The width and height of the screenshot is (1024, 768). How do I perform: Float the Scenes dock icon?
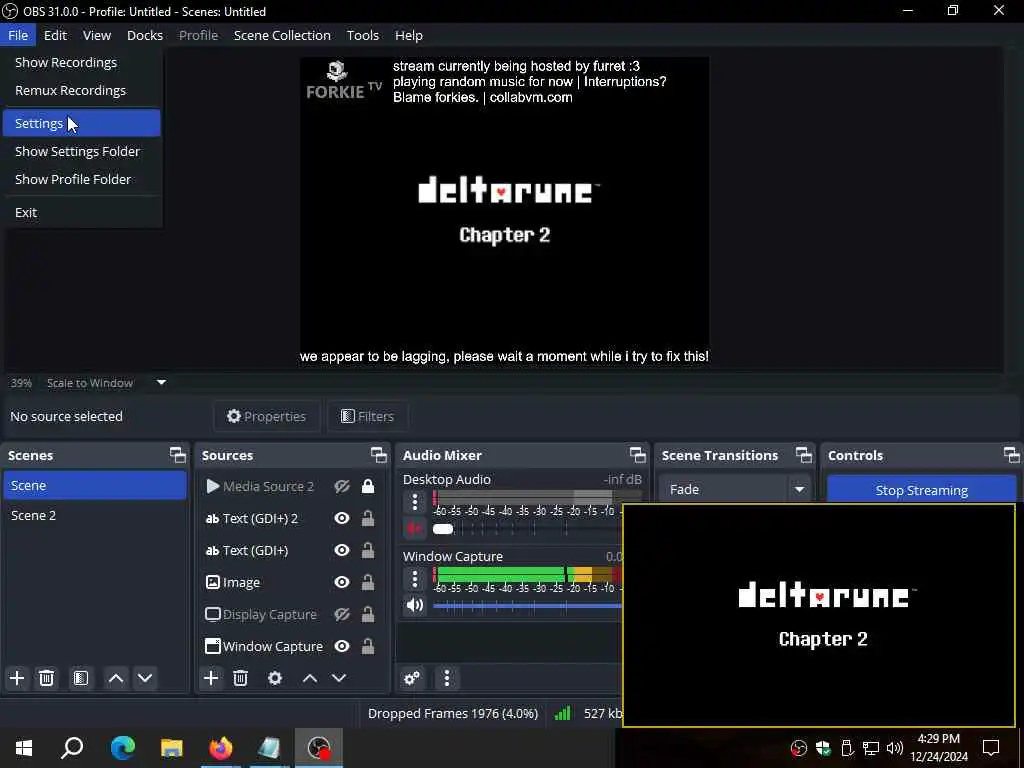pyautogui.click(x=178, y=455)
